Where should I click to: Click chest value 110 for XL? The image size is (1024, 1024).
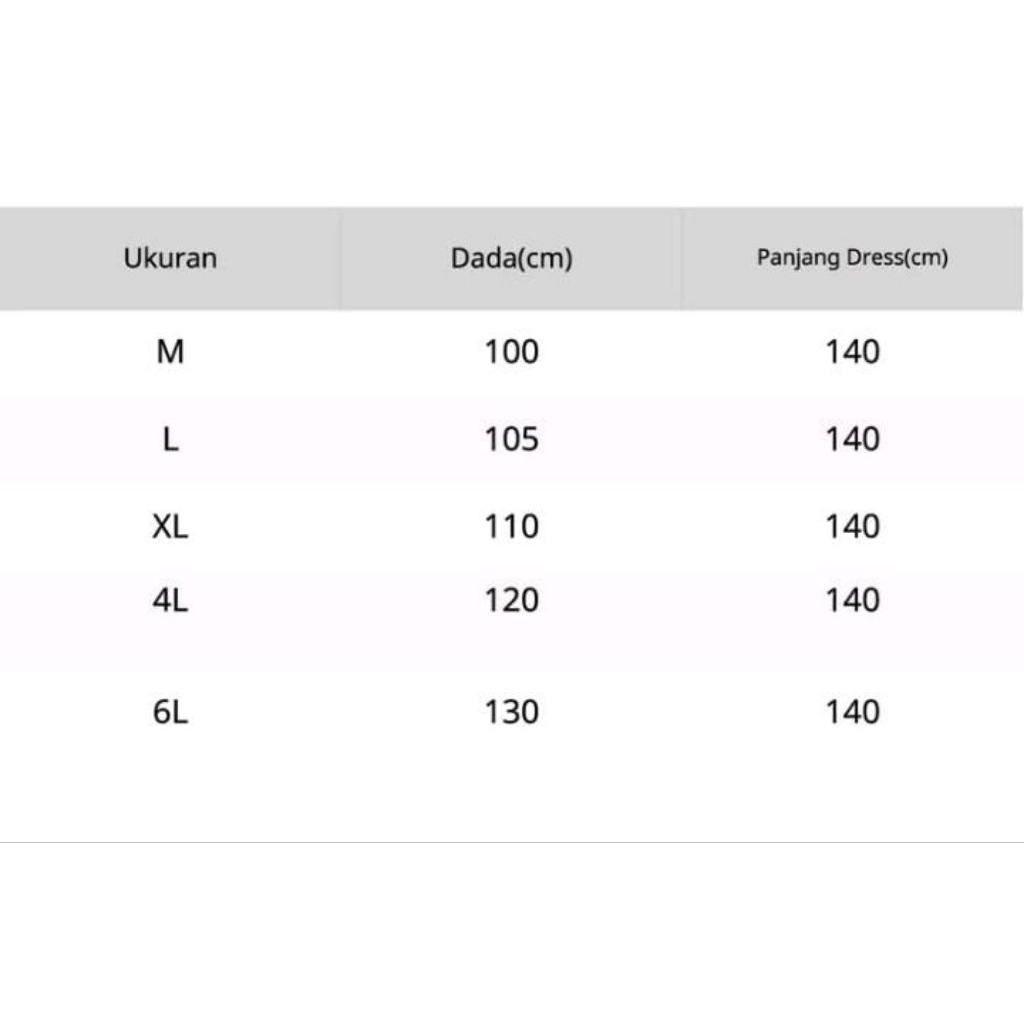pyautogui.click(x=511, y=526)
